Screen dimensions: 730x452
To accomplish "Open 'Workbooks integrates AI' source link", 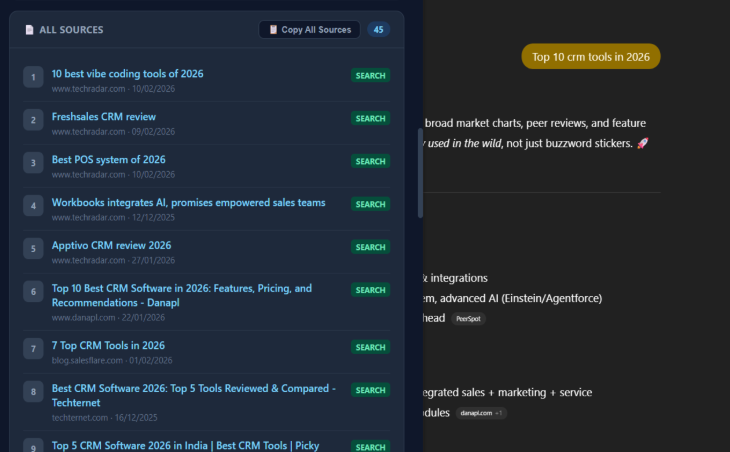I will tap(189, 202).
